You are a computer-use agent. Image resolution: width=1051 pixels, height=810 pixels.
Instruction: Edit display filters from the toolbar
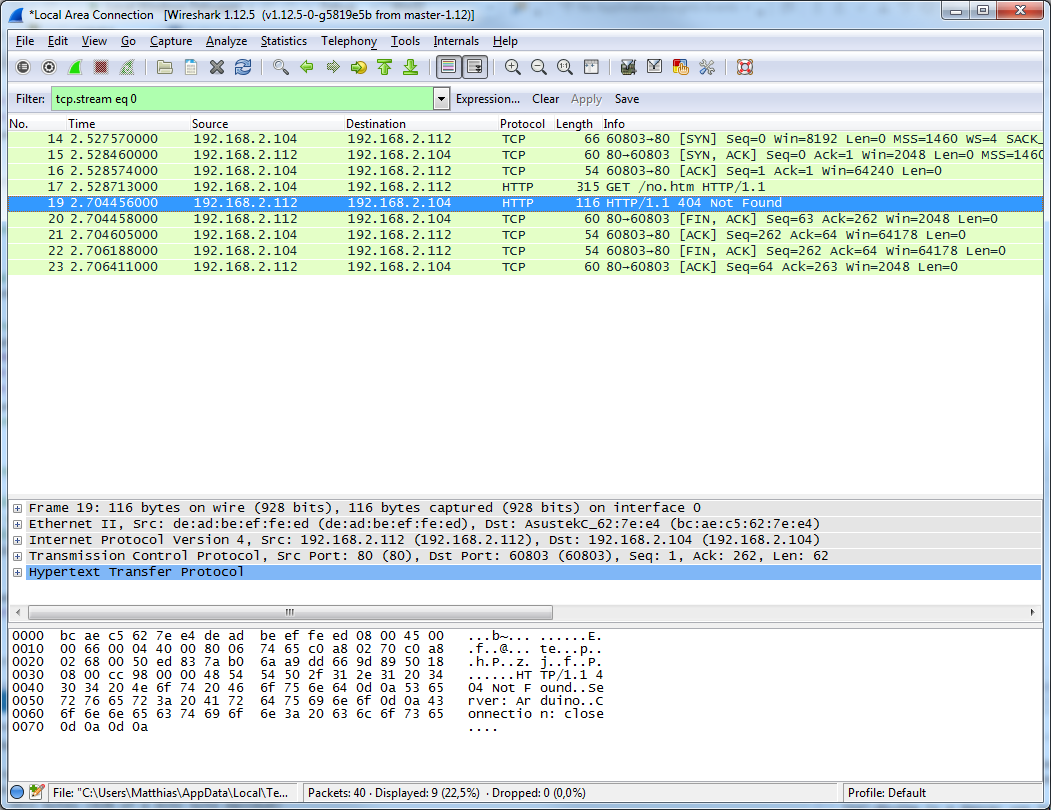(x=655, y=67)
